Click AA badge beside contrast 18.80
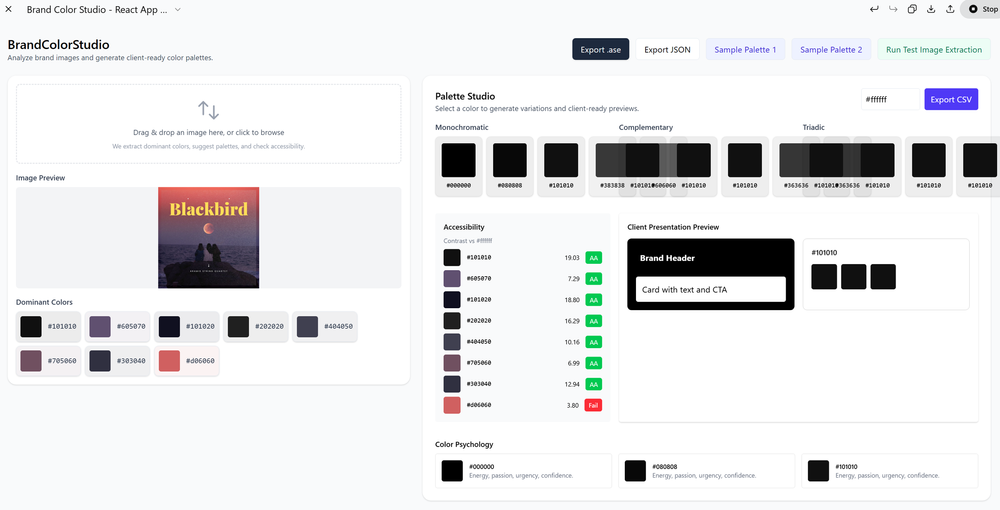This screenshot has height=510, width=1000. (x=593, y=300)
